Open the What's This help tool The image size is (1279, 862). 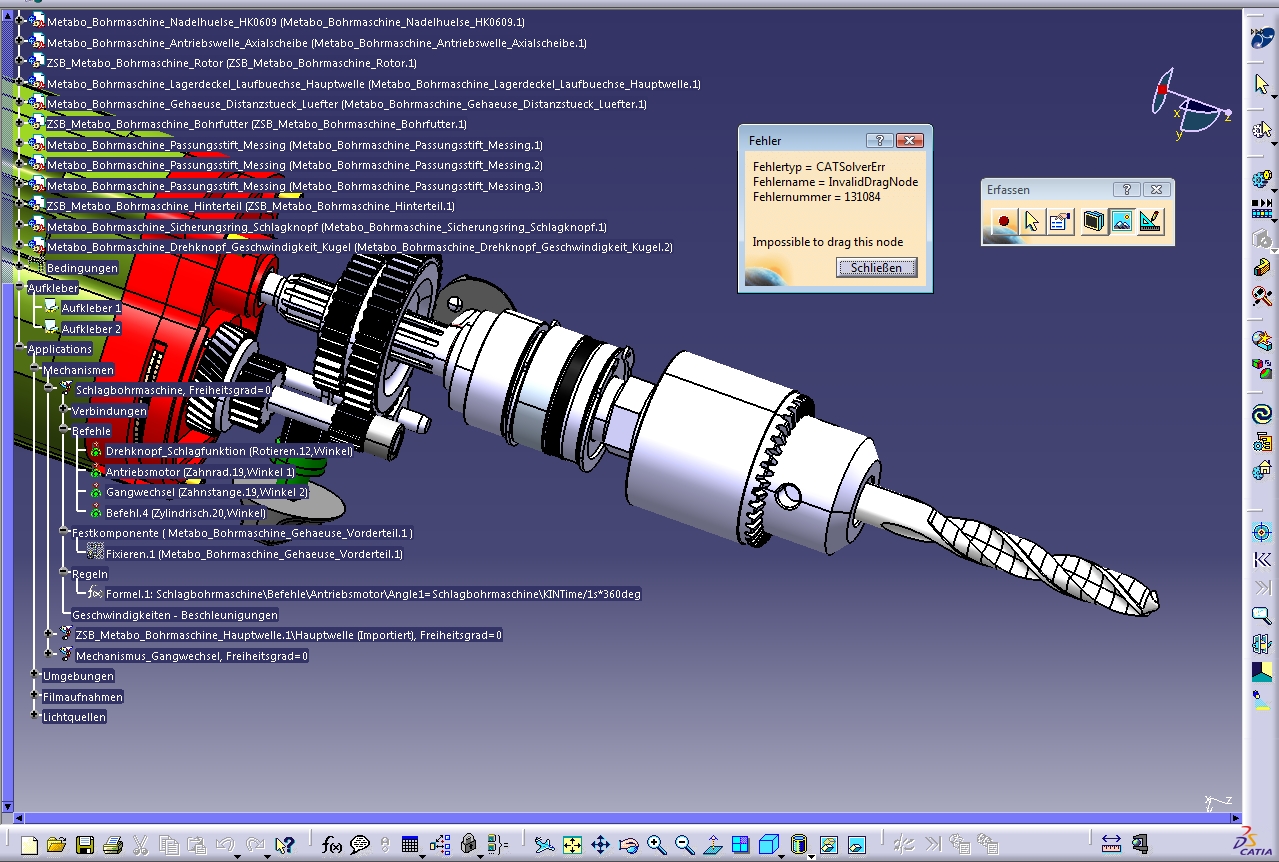tap(285, 845)
